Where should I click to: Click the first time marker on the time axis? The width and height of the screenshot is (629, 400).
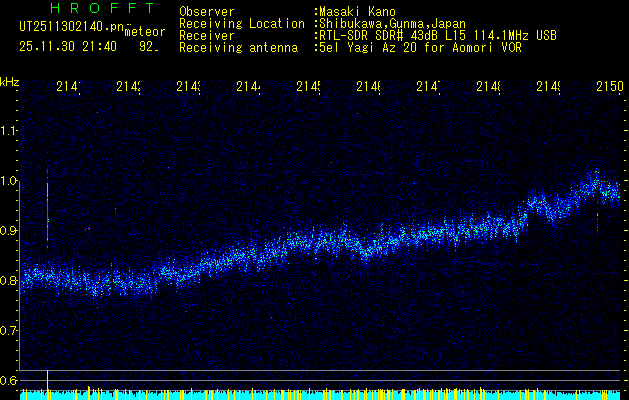[x=68, y=88]
